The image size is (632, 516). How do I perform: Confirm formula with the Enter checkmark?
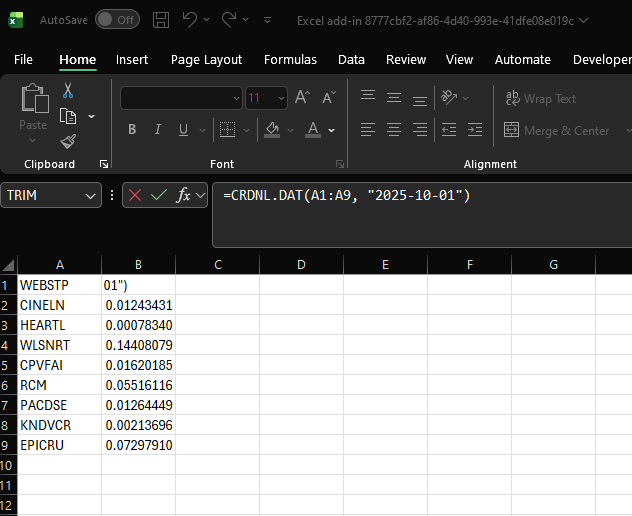tap(158, 196)
